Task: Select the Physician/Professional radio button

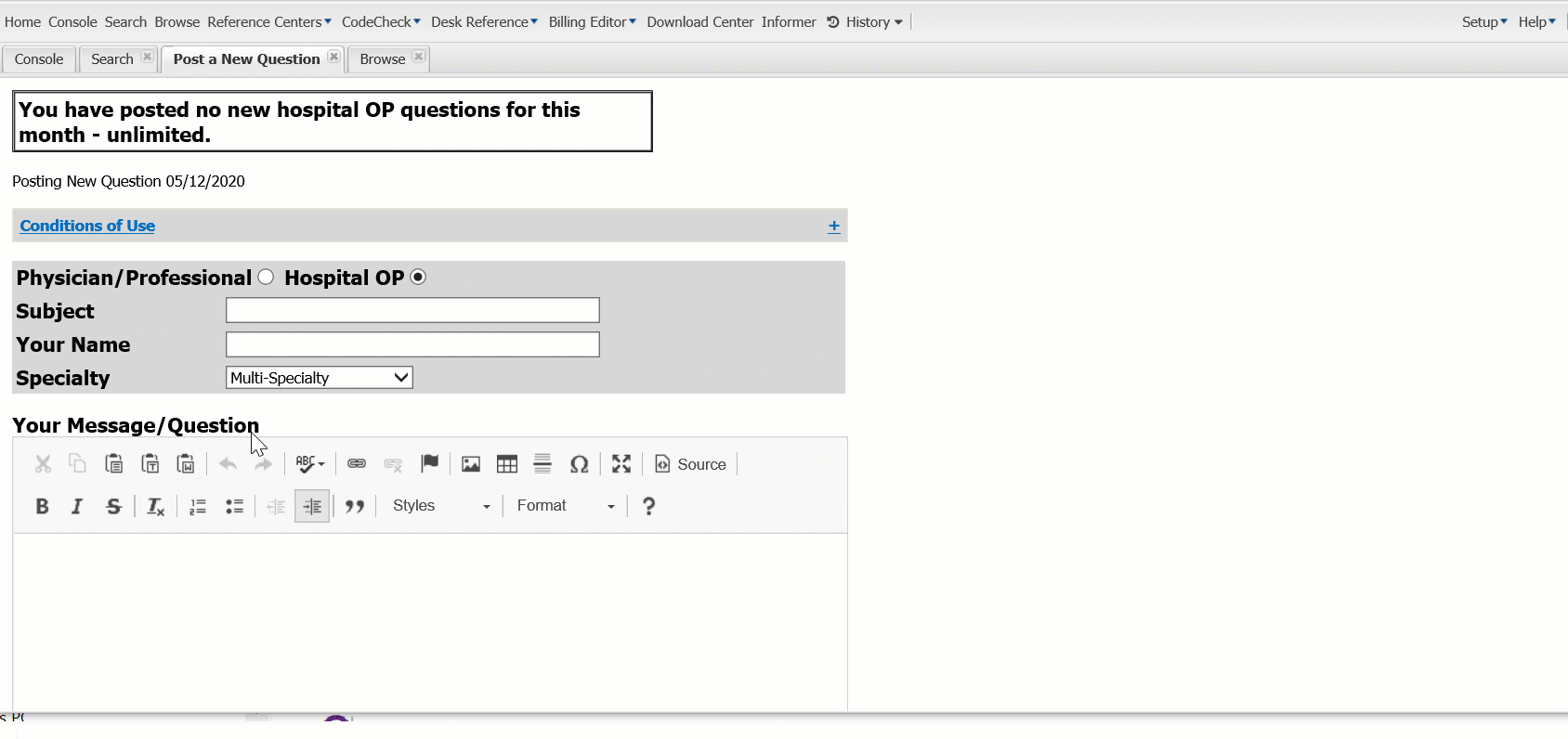Action: coord(267,277)
